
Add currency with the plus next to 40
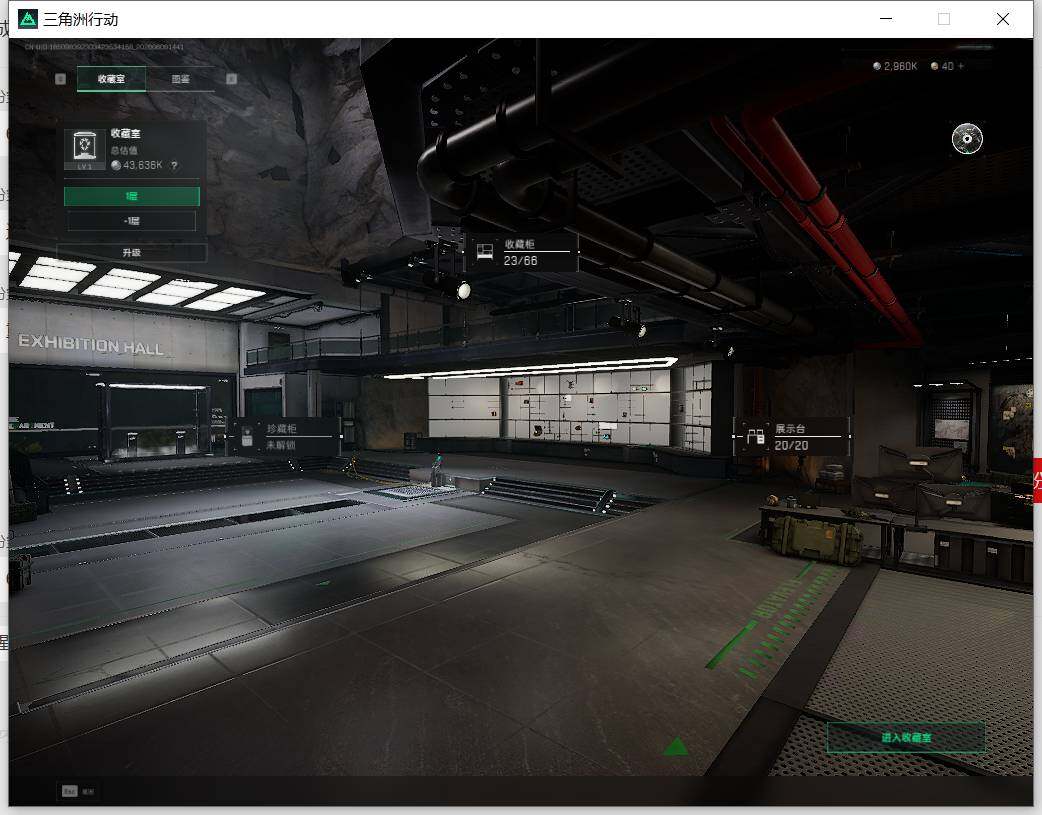pyautogui.click(x=961, y=66)
